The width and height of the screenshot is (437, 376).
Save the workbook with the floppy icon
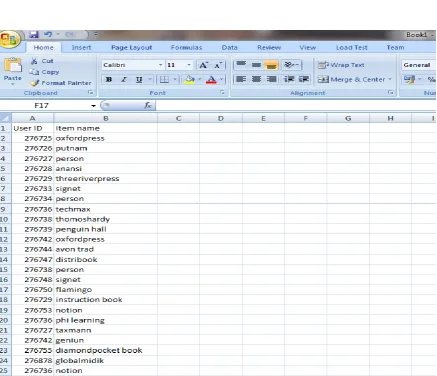pyautogui.click(x=34, y=34)
